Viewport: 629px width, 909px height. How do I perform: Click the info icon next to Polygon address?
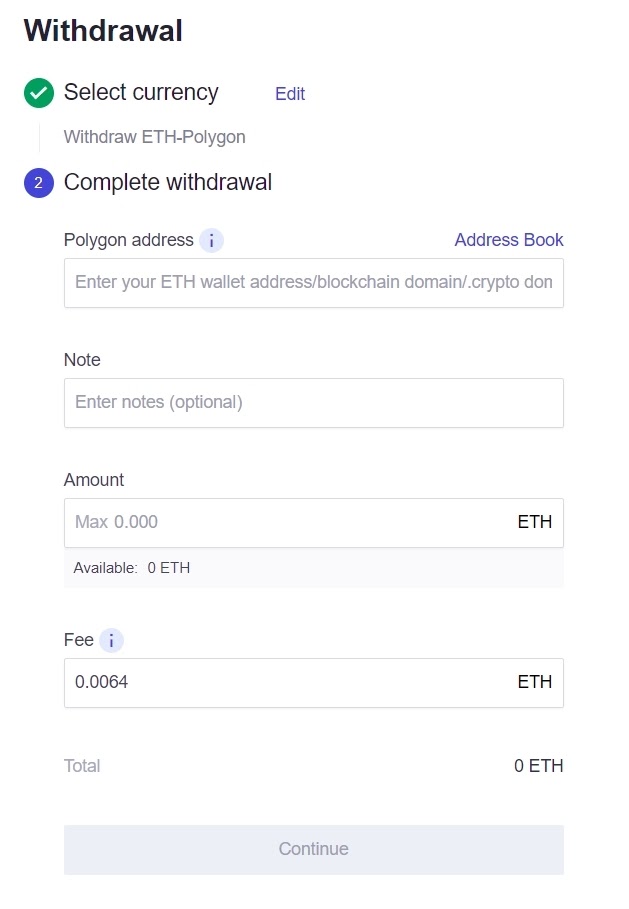click(211, 241)
